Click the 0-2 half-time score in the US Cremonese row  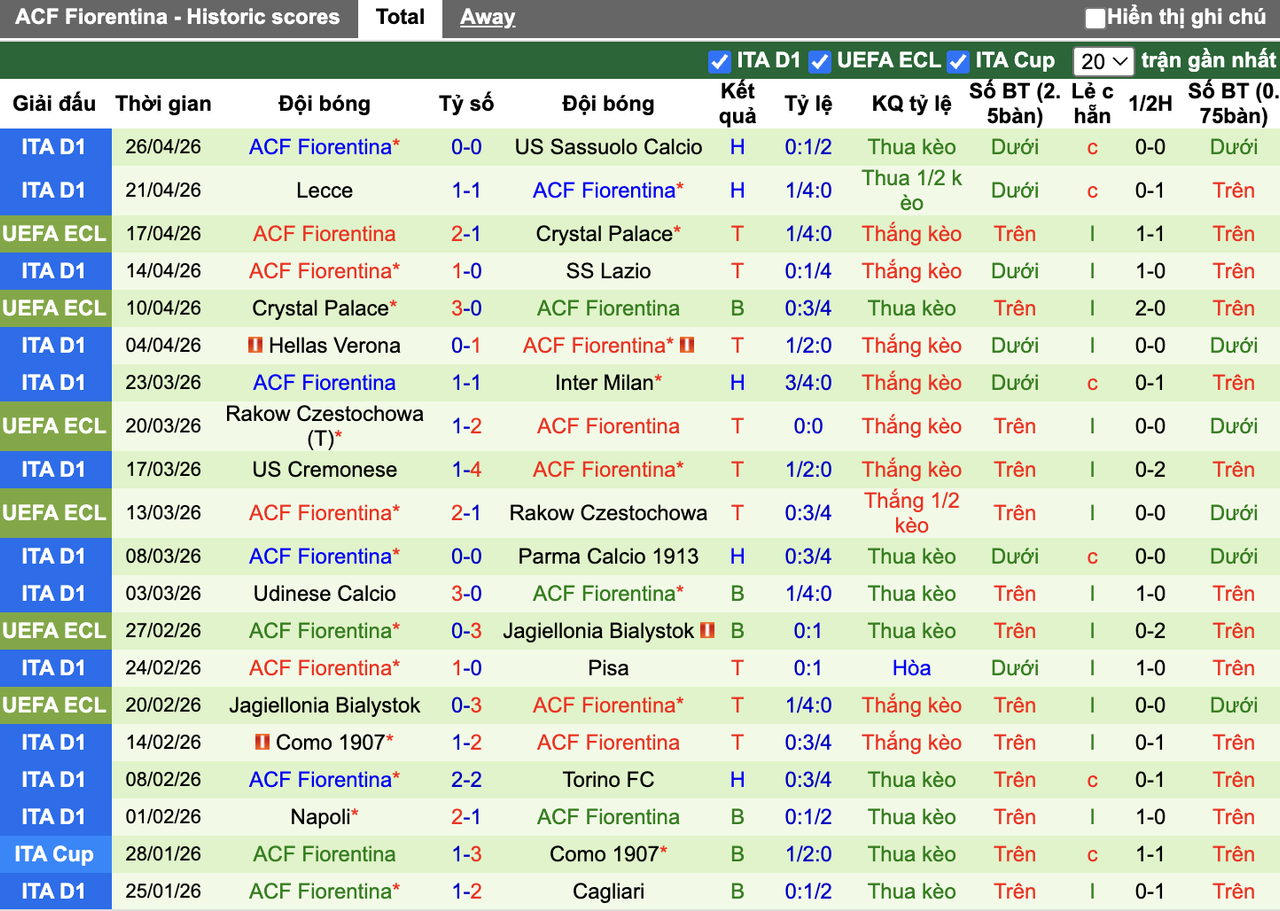(1150, 470)
